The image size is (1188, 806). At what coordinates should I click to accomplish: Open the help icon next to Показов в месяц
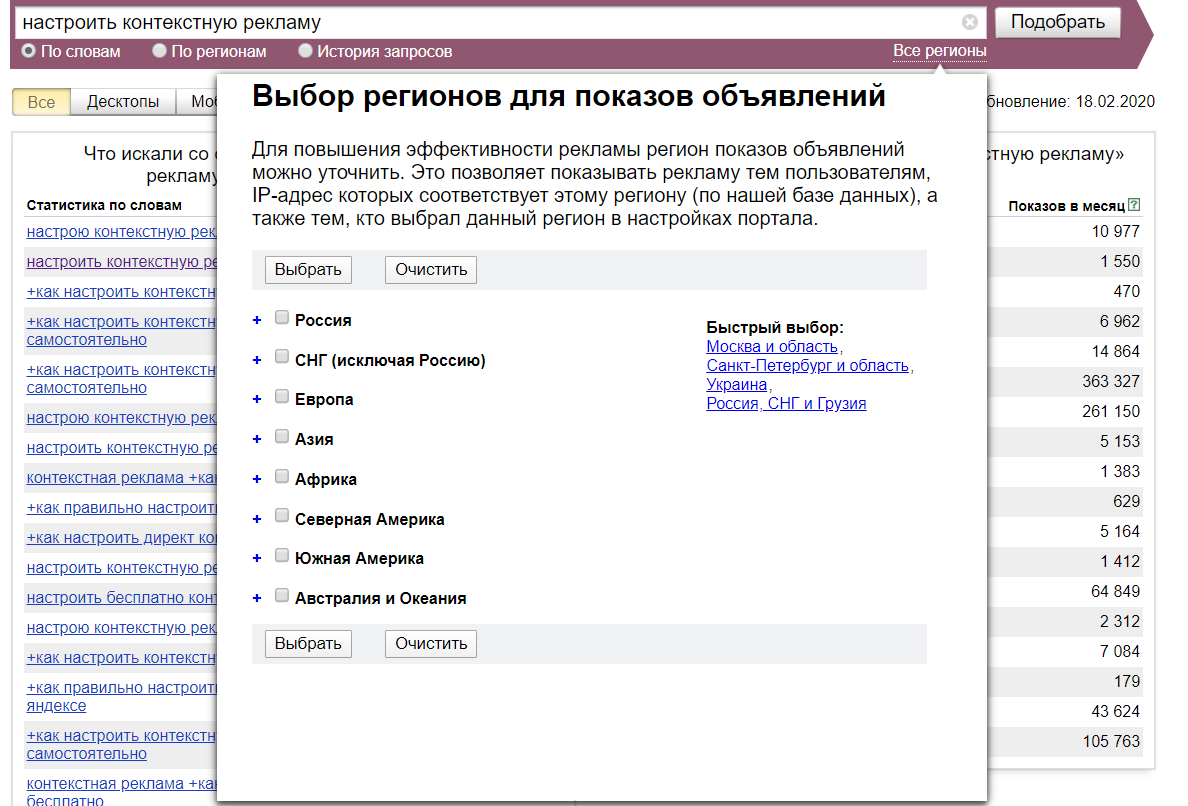[1133, 205]
